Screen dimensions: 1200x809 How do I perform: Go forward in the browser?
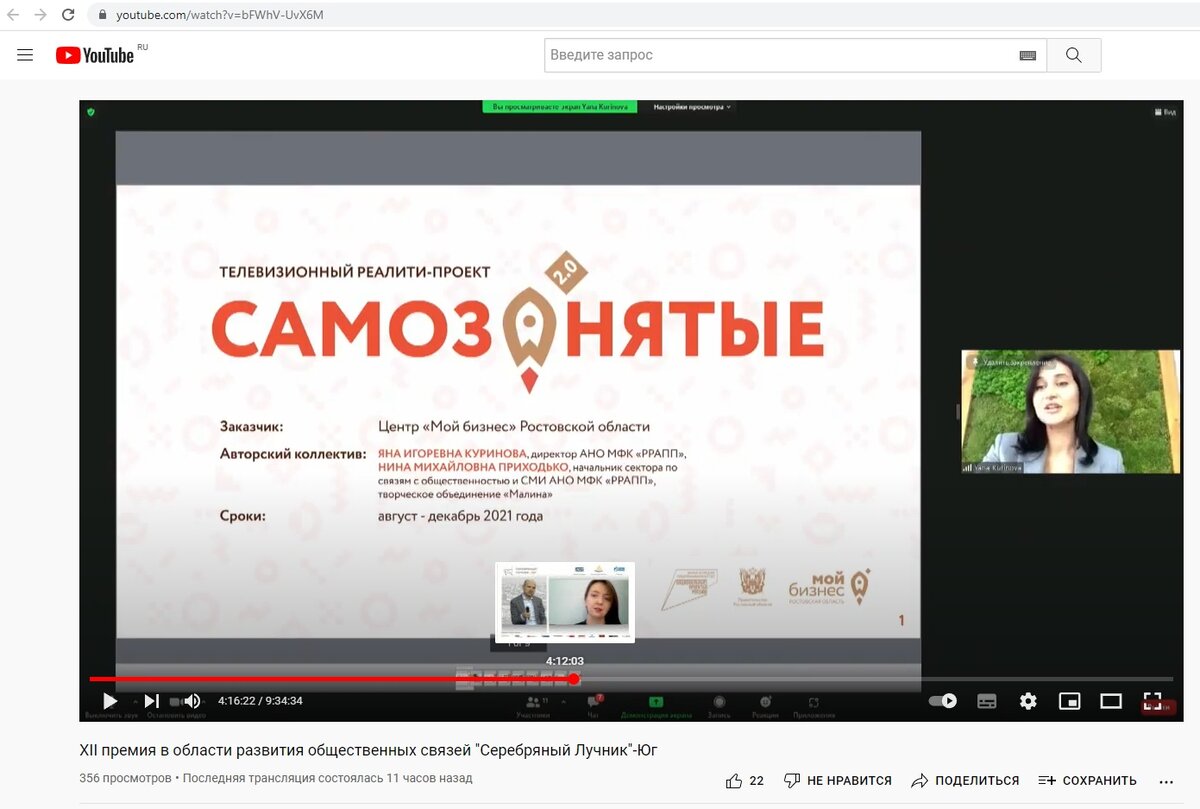click(40, 15)
